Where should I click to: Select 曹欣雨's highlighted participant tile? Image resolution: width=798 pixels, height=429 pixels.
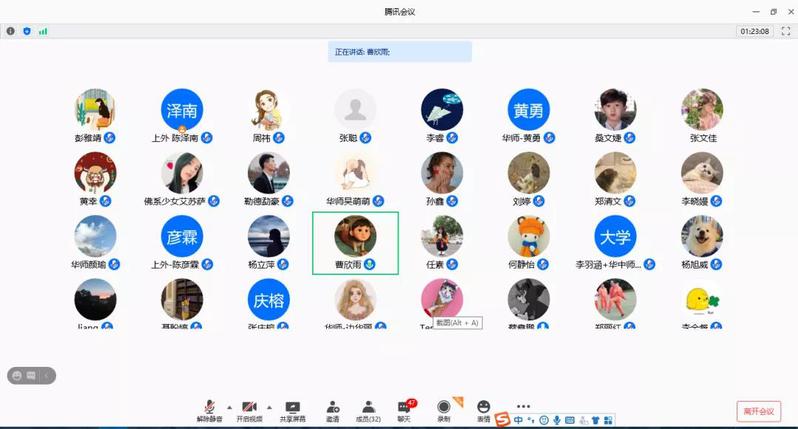355,242
